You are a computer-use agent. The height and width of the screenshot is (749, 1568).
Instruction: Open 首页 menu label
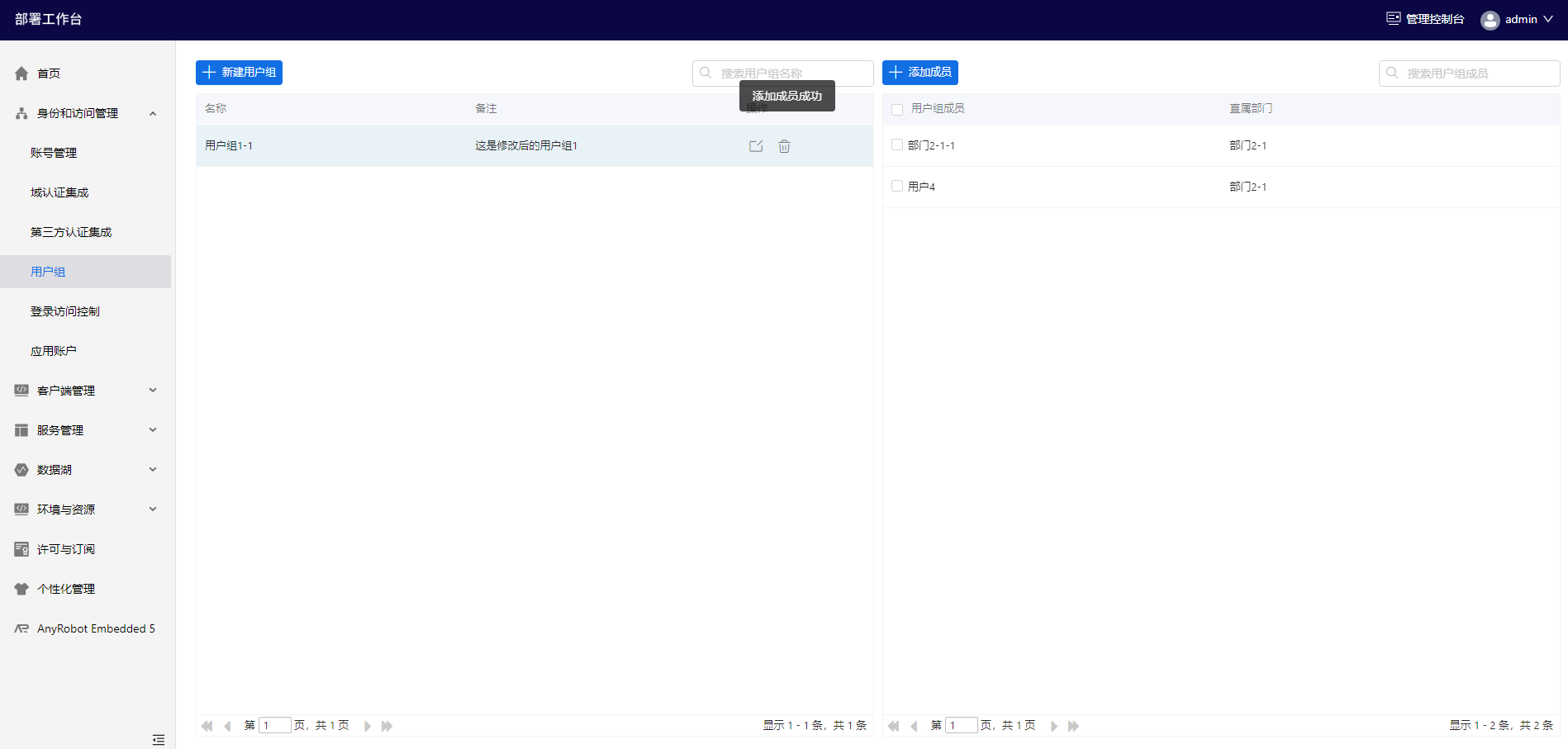(49, 73)
